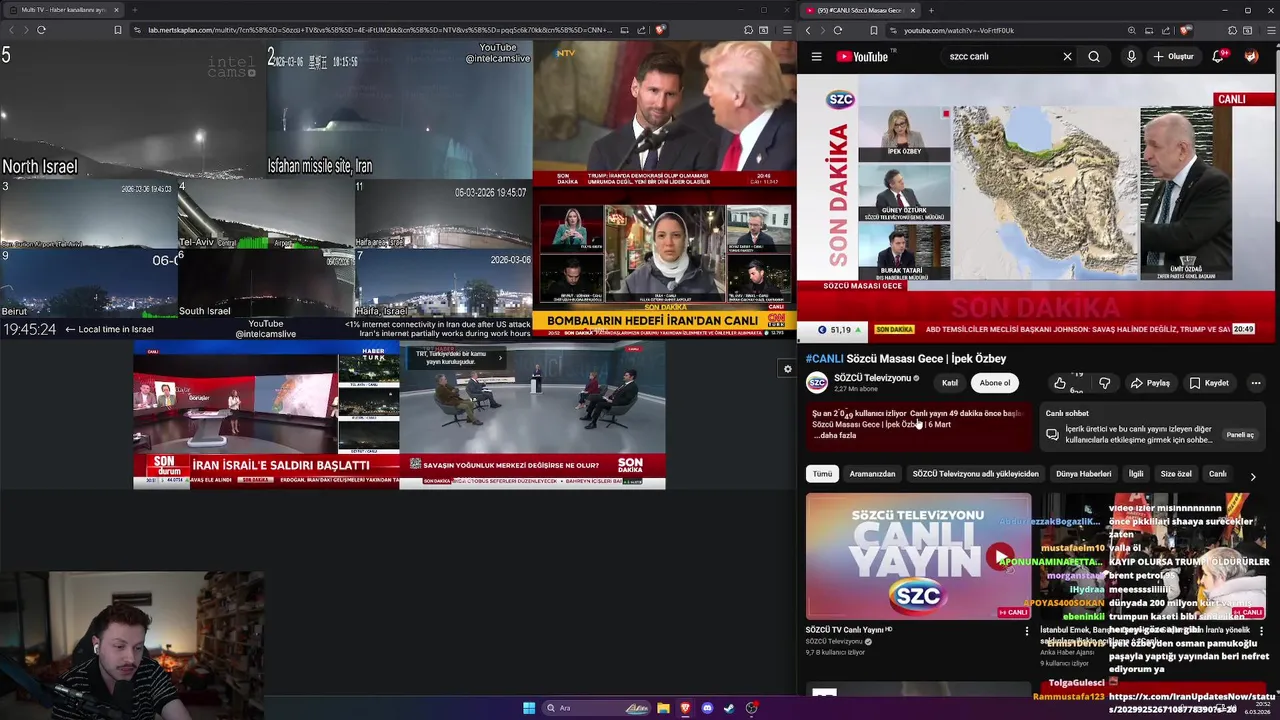1280x720 pixels.
Task: Open File Explorer from the taskbar
Action: pyautogui.click(x=663, y=708)
